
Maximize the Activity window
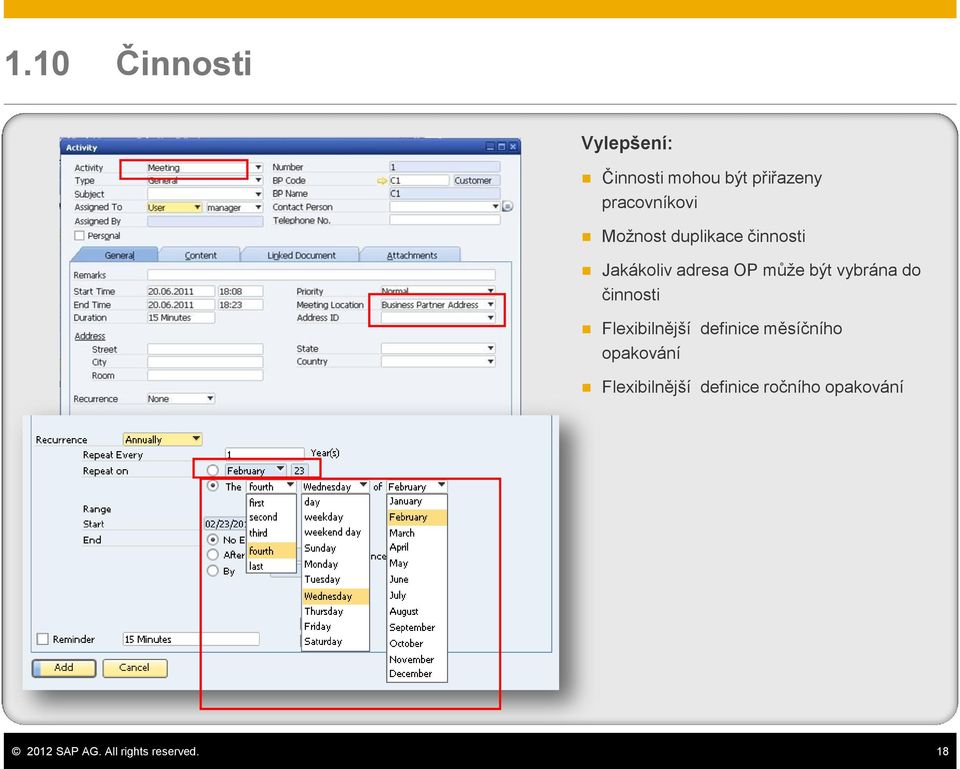pos(501,147)
